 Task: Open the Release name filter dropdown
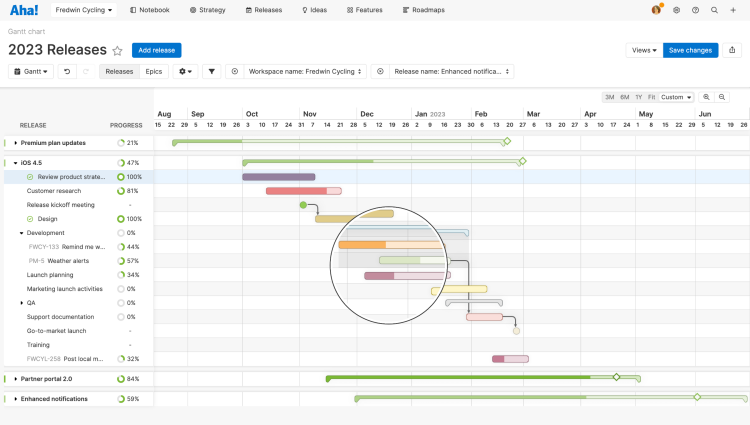point(452,72)
